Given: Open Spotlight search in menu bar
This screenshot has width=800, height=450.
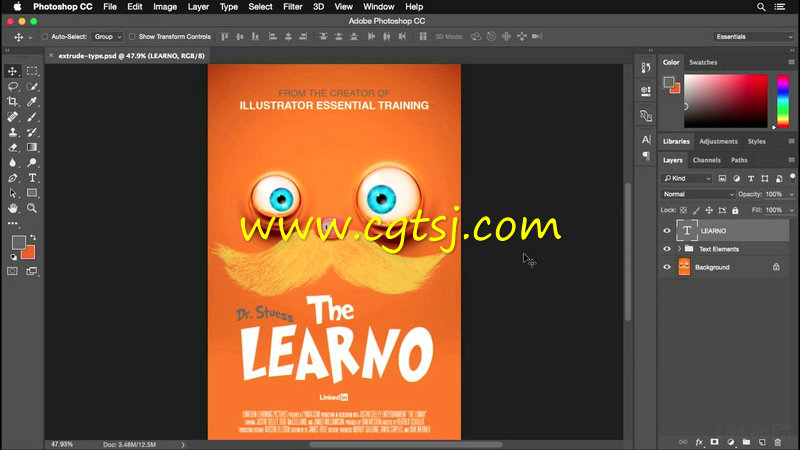Looking at the screenshot, I should [x=761, y=7].
